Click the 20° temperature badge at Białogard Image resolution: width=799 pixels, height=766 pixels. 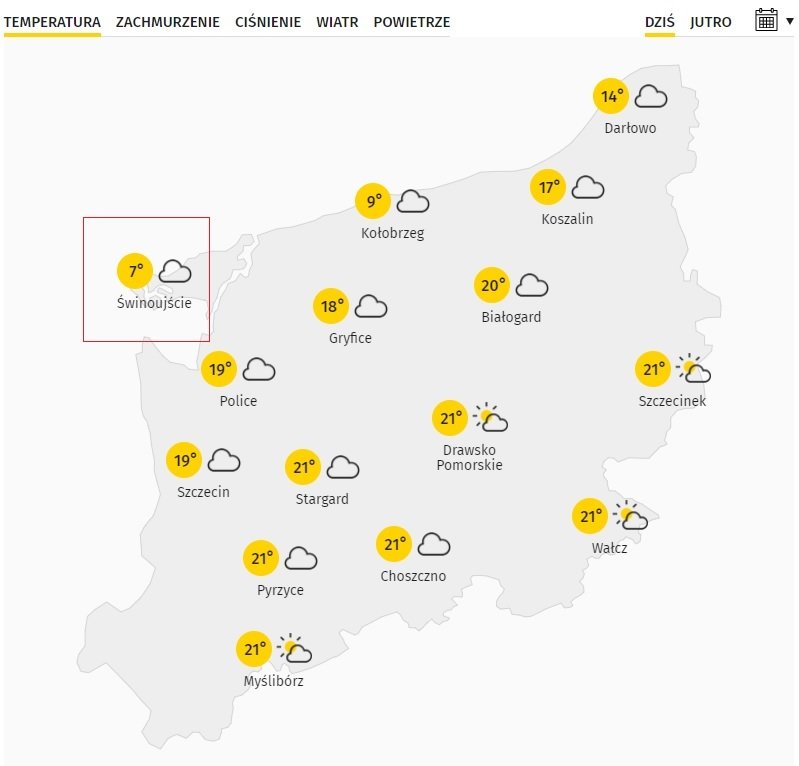(492, 285)
